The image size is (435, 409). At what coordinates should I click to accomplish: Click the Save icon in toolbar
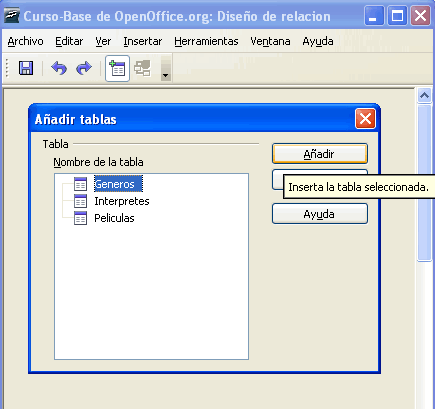tap(26, 68)
